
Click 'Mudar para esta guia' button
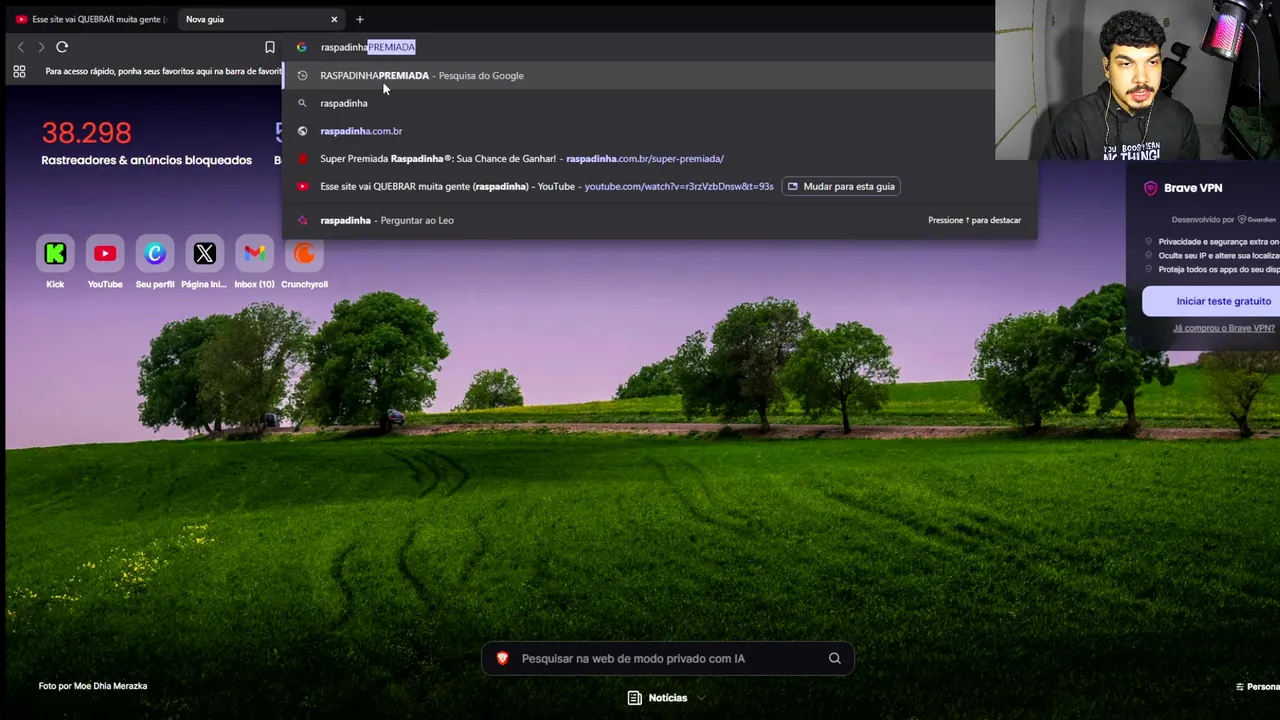pyautogui.click(x=840, y=186)
